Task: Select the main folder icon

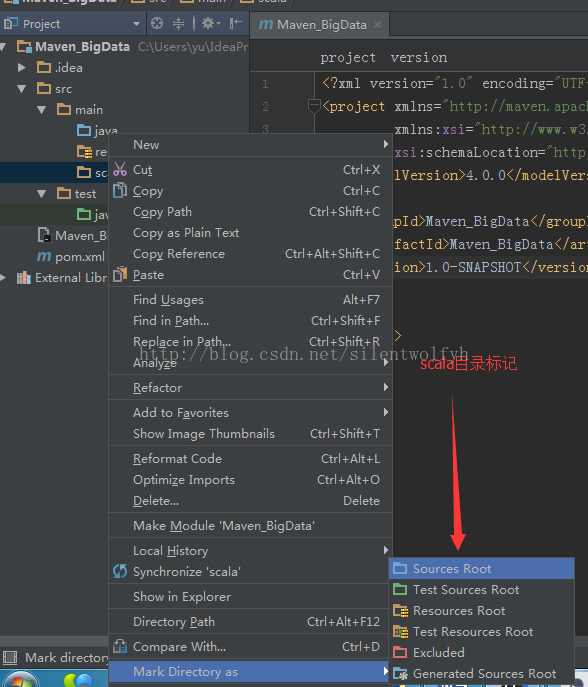Action: coord(64,109)
